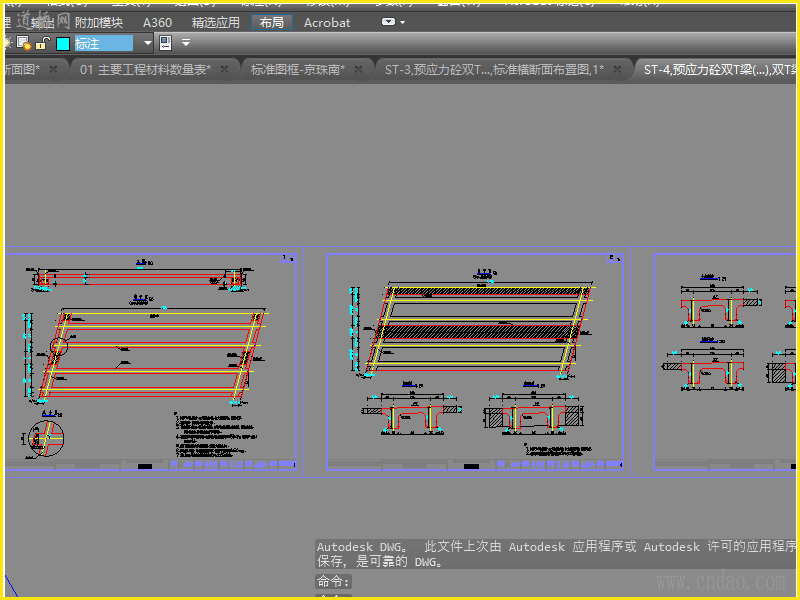This screenshot has width=800, height=600.
Task: Close the 01 主要工程材料数量表 tab
Action: [x=224, y=69]
